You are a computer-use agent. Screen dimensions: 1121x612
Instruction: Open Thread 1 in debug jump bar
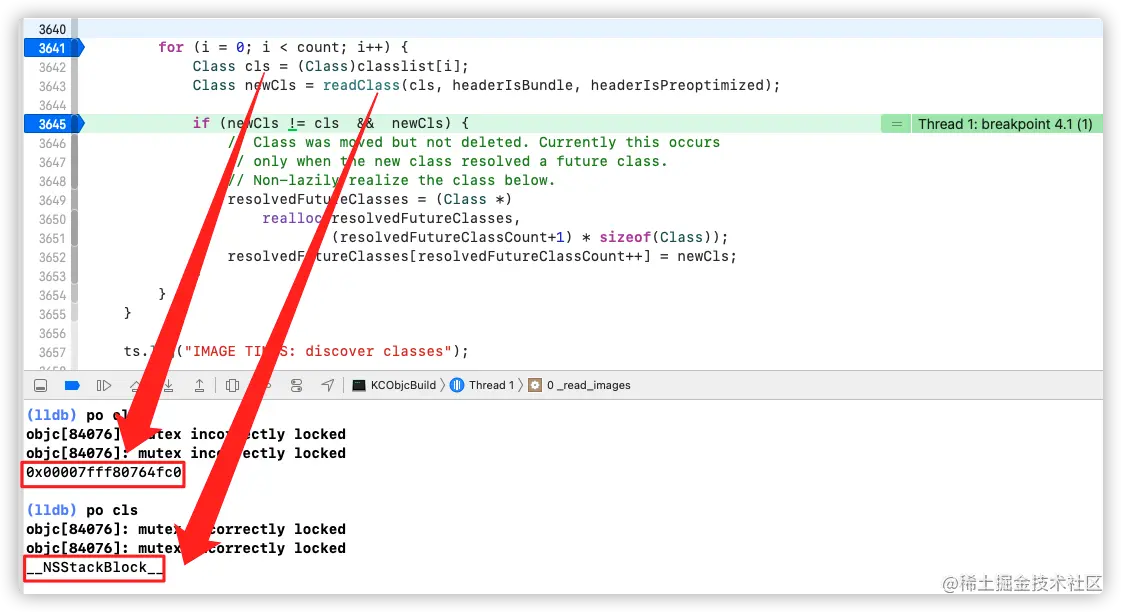(x=483, y=385)
